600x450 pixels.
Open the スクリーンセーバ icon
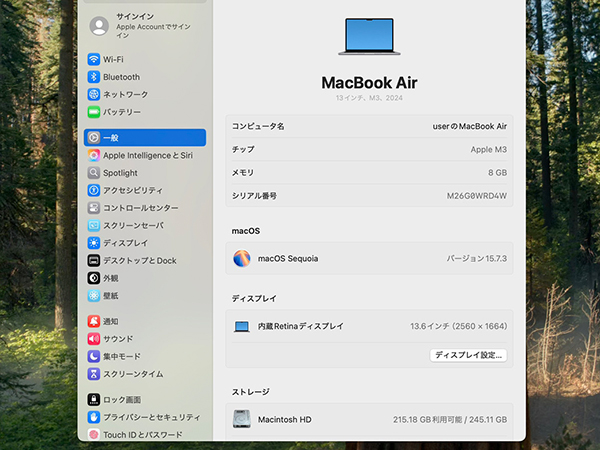[94, 225]
